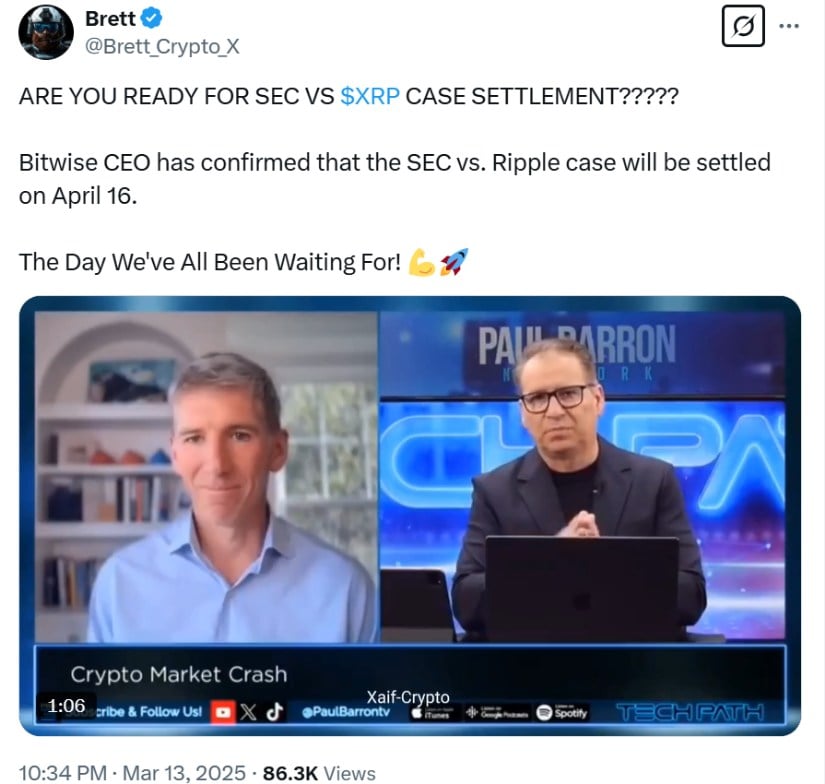Click the 86.3K Views counter
Viewport: 825px width, 784px height.
pos(319,773)
